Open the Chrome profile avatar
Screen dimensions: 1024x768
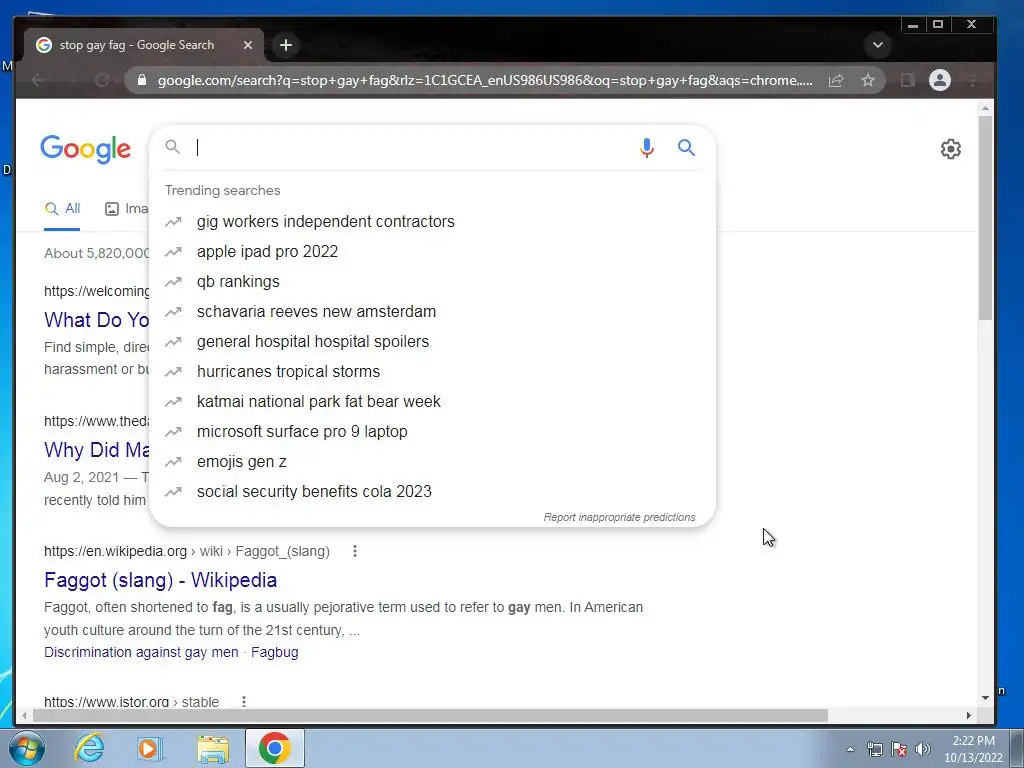940,80
